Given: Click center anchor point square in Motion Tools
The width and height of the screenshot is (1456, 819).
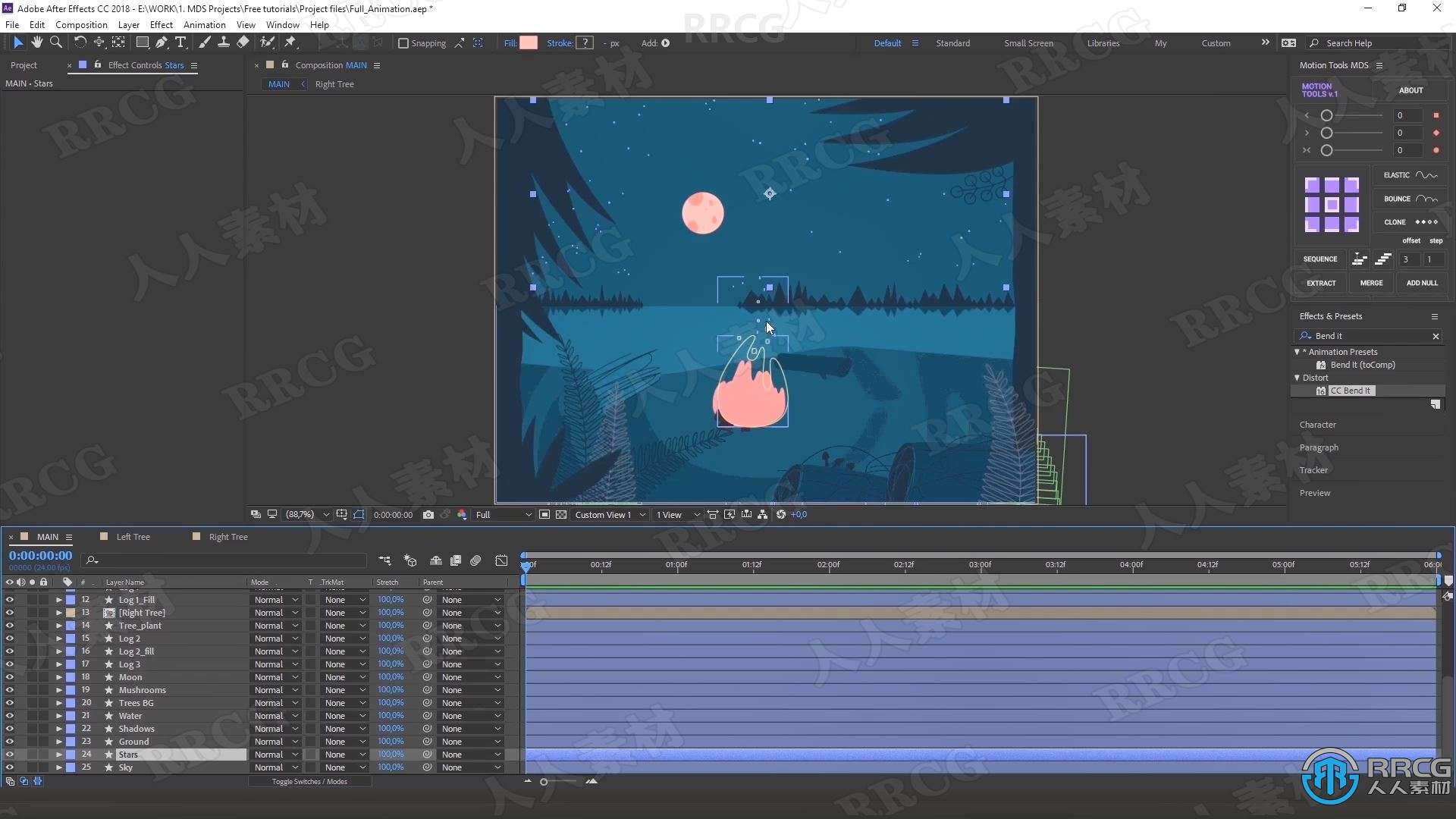Looking at the screenshot, I should point(1332,205).
